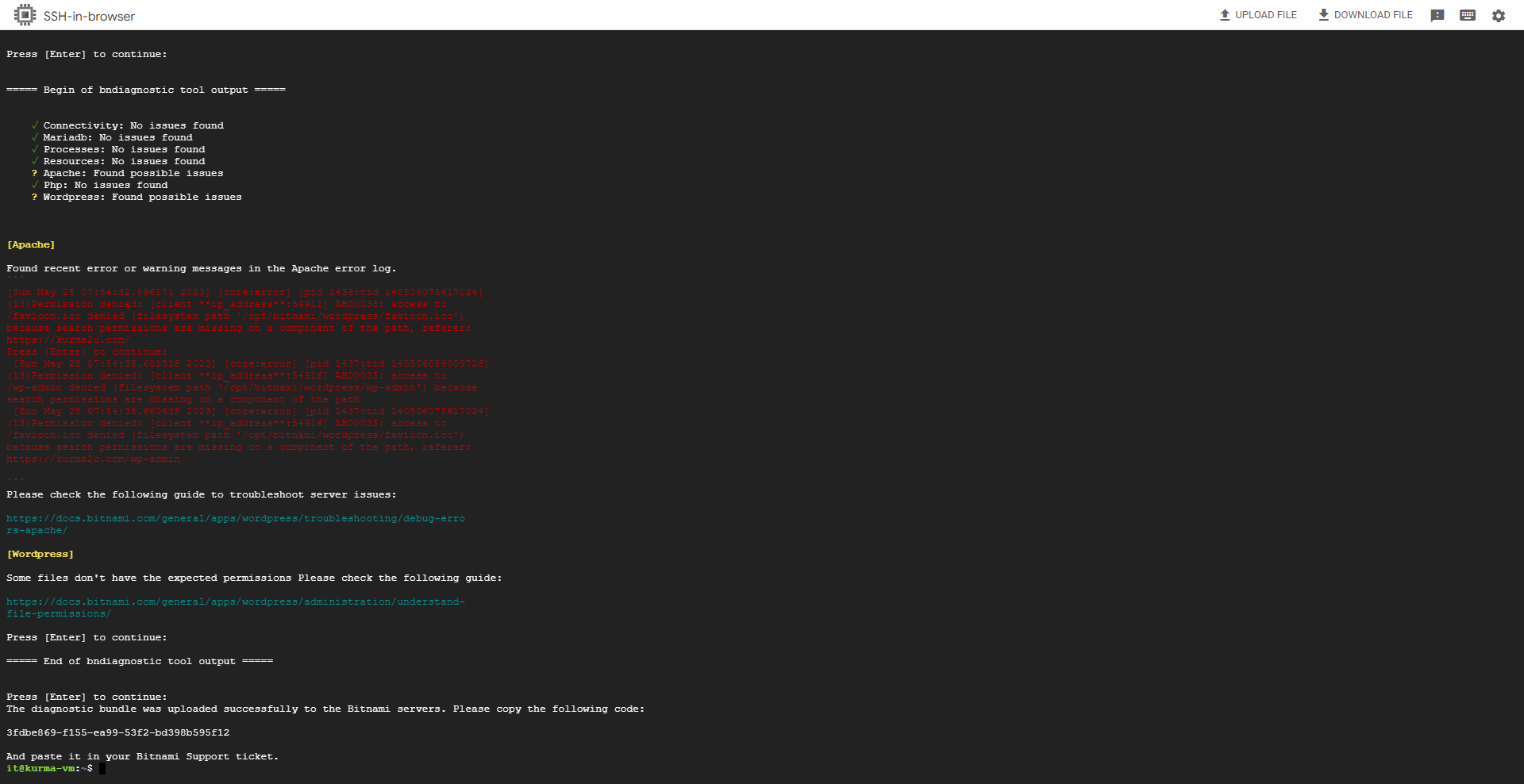The width and height of the screenshot is (1524, 784).
Task: Click the send feedback speech-bubble icon
Action: click(x=1437, y=15)
